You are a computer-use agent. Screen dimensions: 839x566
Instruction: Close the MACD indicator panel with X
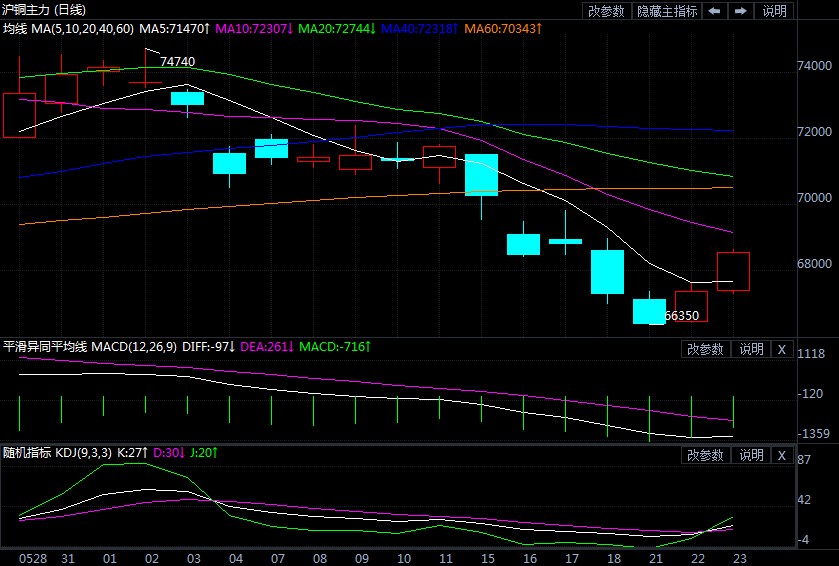click(x=782, y=349)
